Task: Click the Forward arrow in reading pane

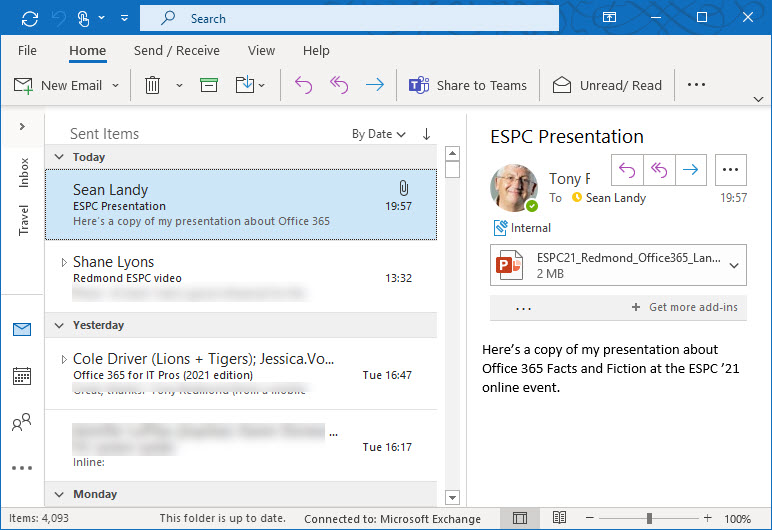Action: [x=690, y=170]
